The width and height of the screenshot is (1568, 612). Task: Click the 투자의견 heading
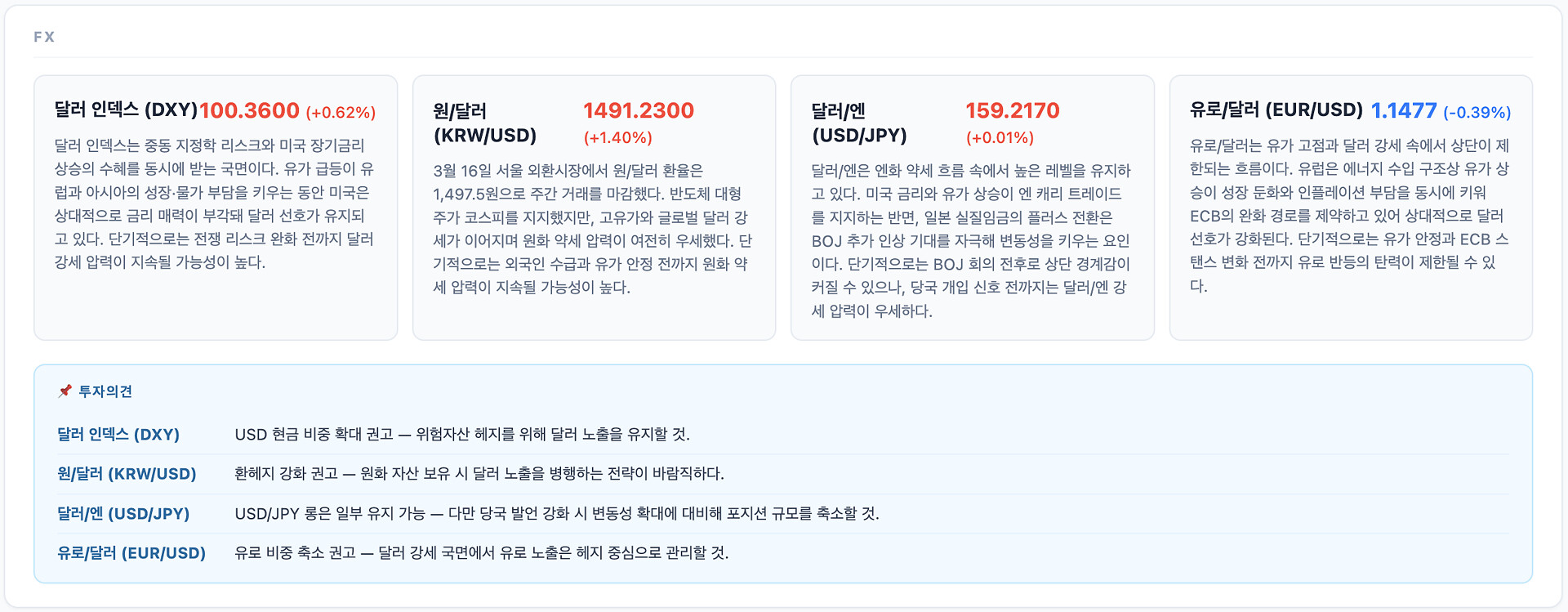pyautogui.click(x=105, y=391)
